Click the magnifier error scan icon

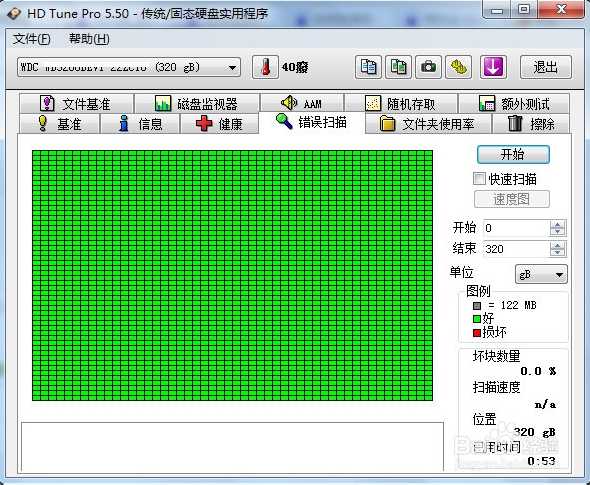coord(284,121)
